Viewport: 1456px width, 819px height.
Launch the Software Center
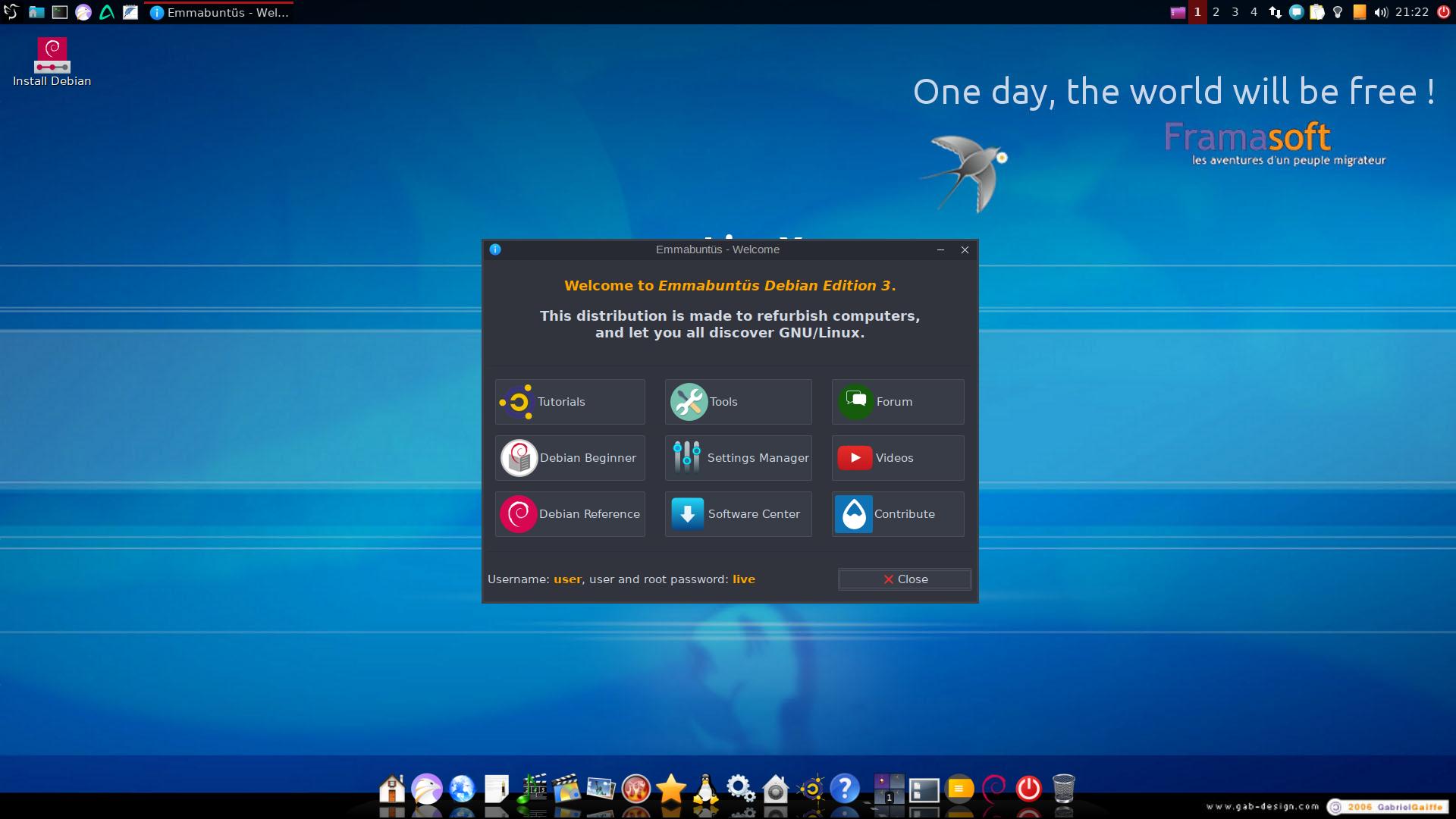coord(738,514)
